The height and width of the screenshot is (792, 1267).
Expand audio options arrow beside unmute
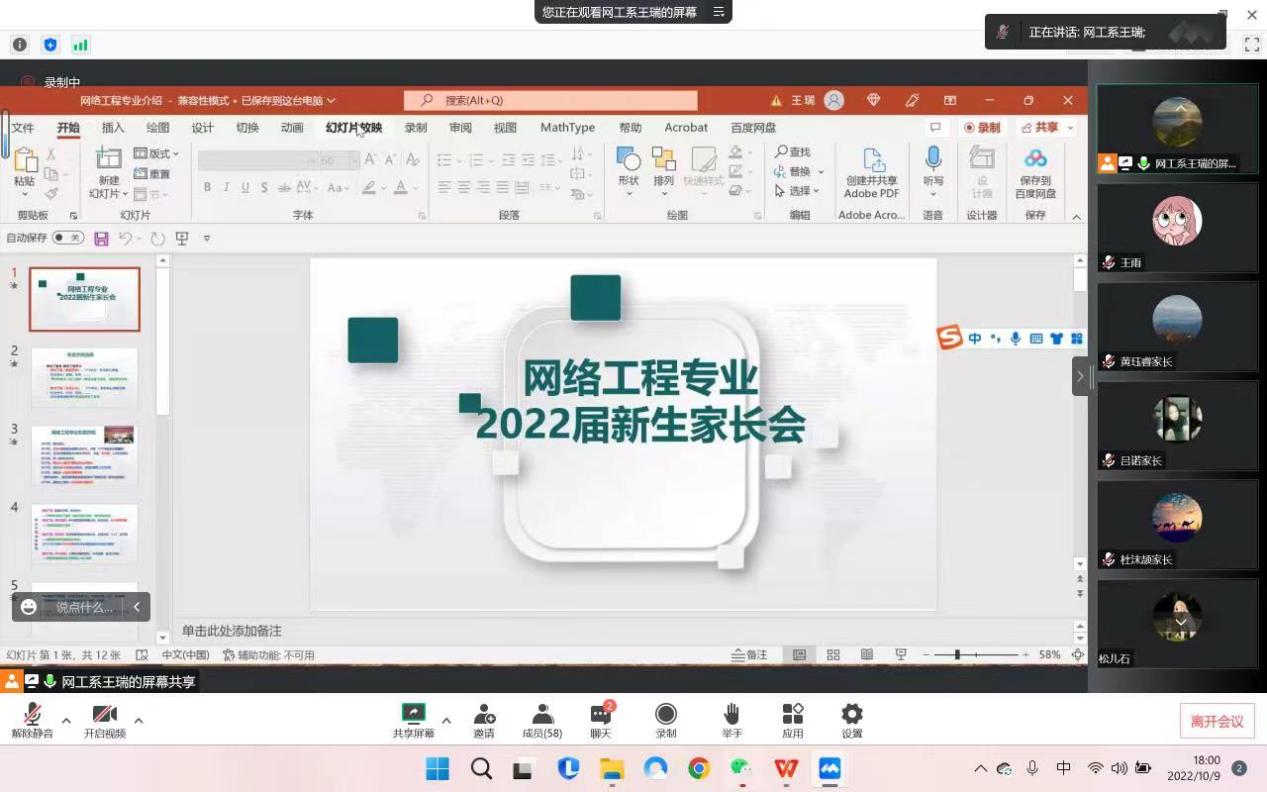[66, 720]
